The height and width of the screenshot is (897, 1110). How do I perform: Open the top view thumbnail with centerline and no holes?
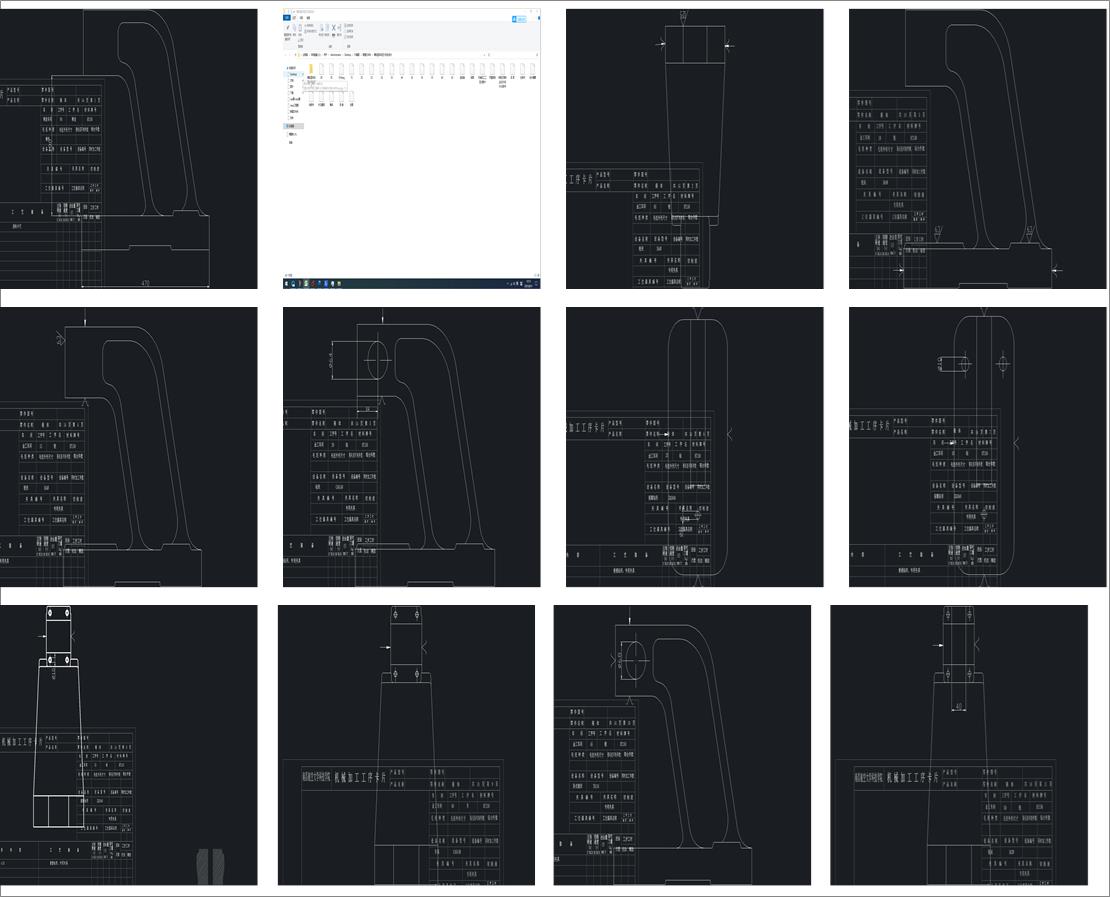click(694, 447)
